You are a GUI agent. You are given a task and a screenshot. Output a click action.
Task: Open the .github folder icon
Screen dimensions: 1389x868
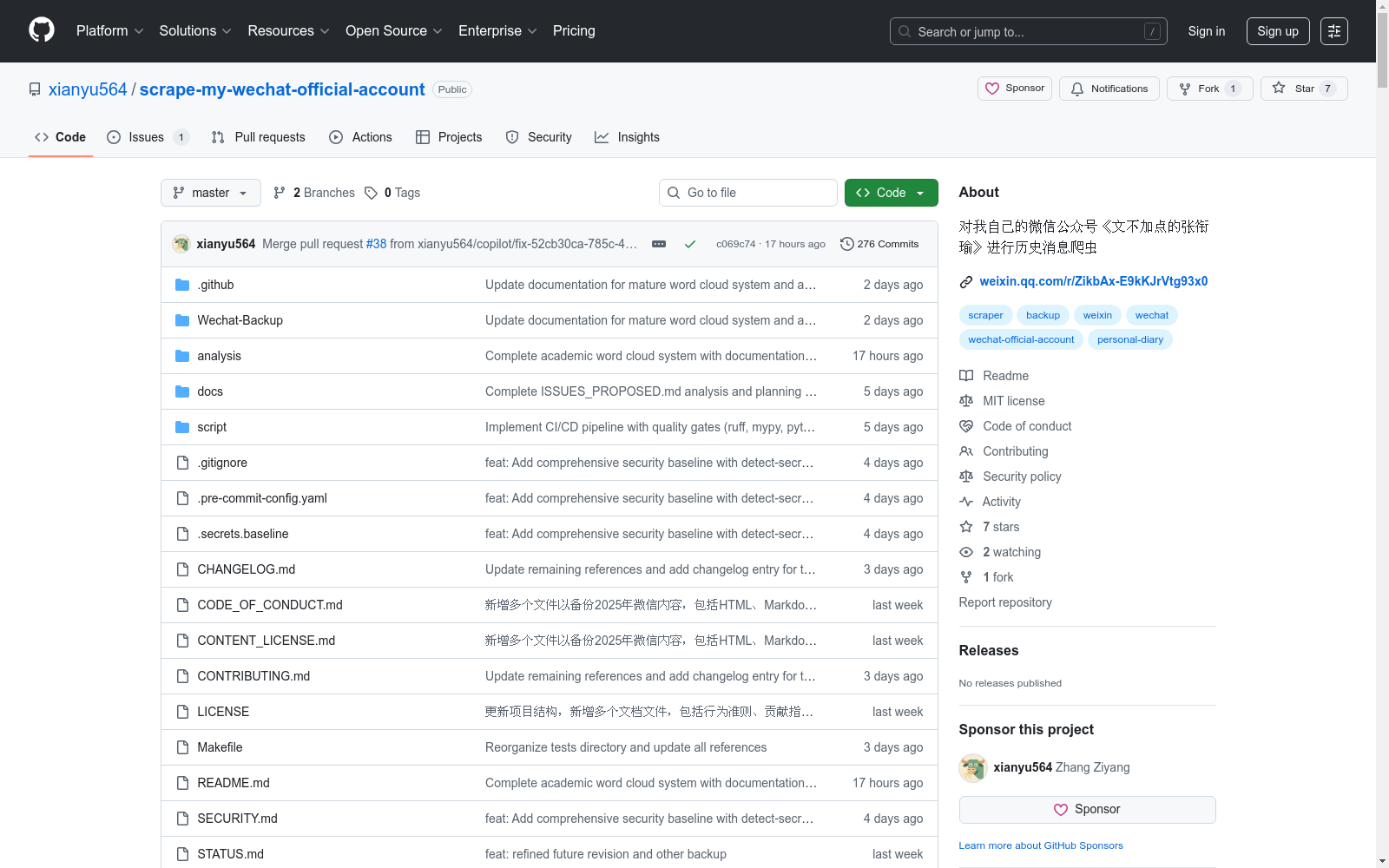(182, 285)
